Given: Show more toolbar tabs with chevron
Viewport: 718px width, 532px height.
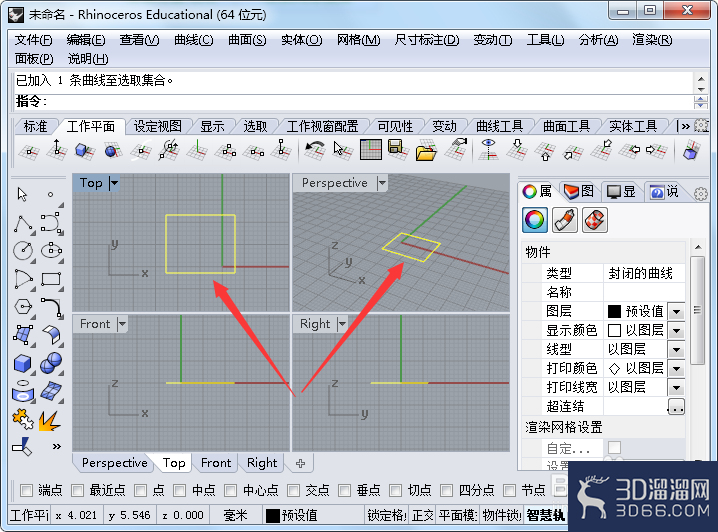Looking at the screenshot, I should pos(685,126).
